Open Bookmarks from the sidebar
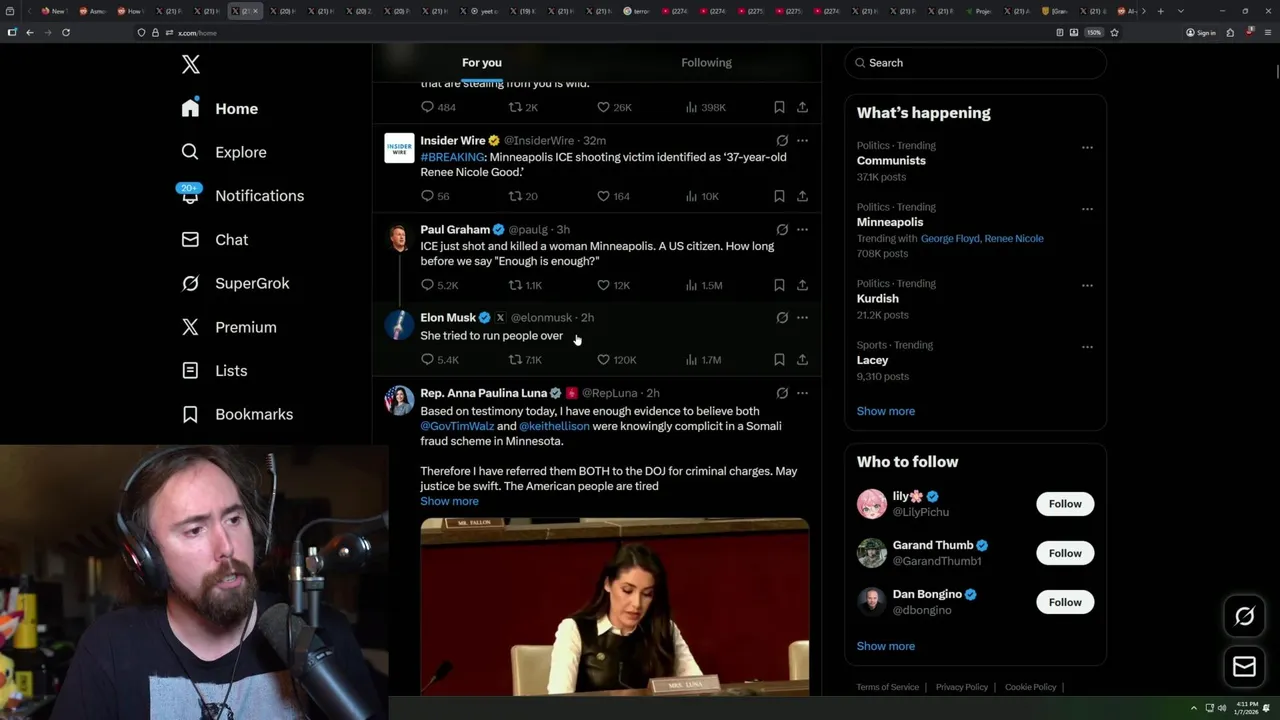 pos(237,414)
